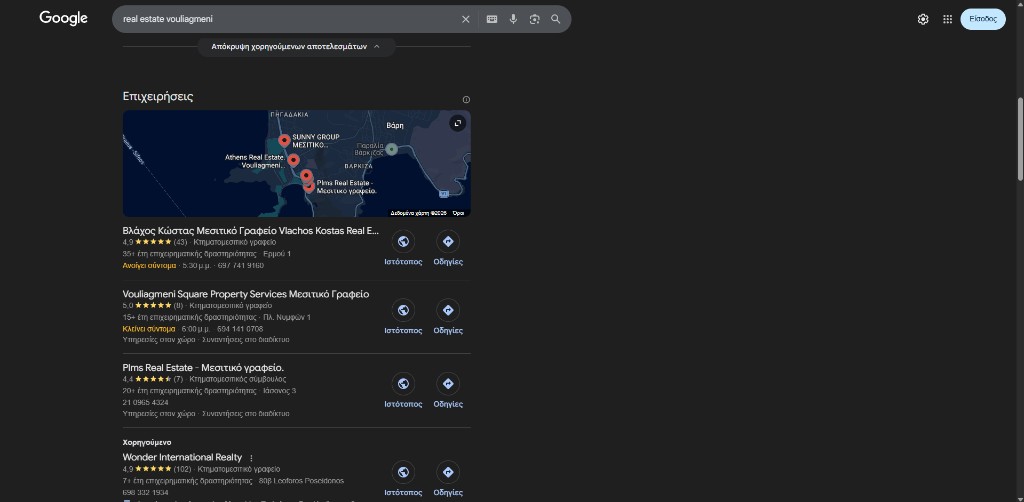Image resolution: width=1024 pixels, height=502 pixels.
Task: Open the info icon beside Επιχειρήσεις
Action: click(x=466, y=100)
